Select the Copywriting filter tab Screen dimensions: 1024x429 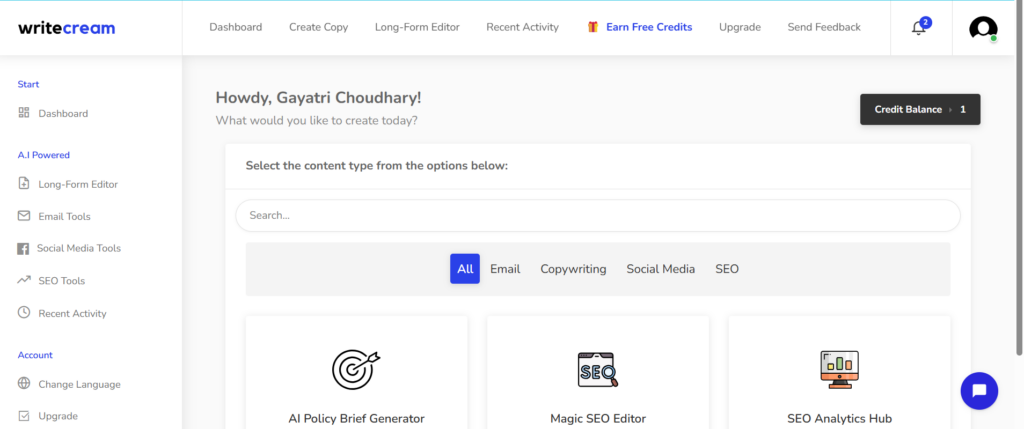coord(573,269)
